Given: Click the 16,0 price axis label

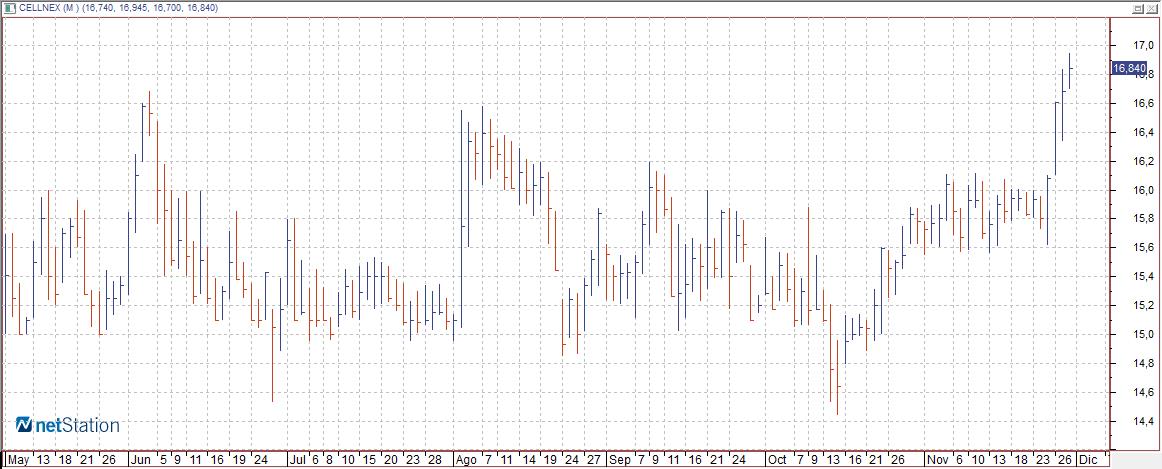Looking at the screenshot, I should pos(1143,190).
